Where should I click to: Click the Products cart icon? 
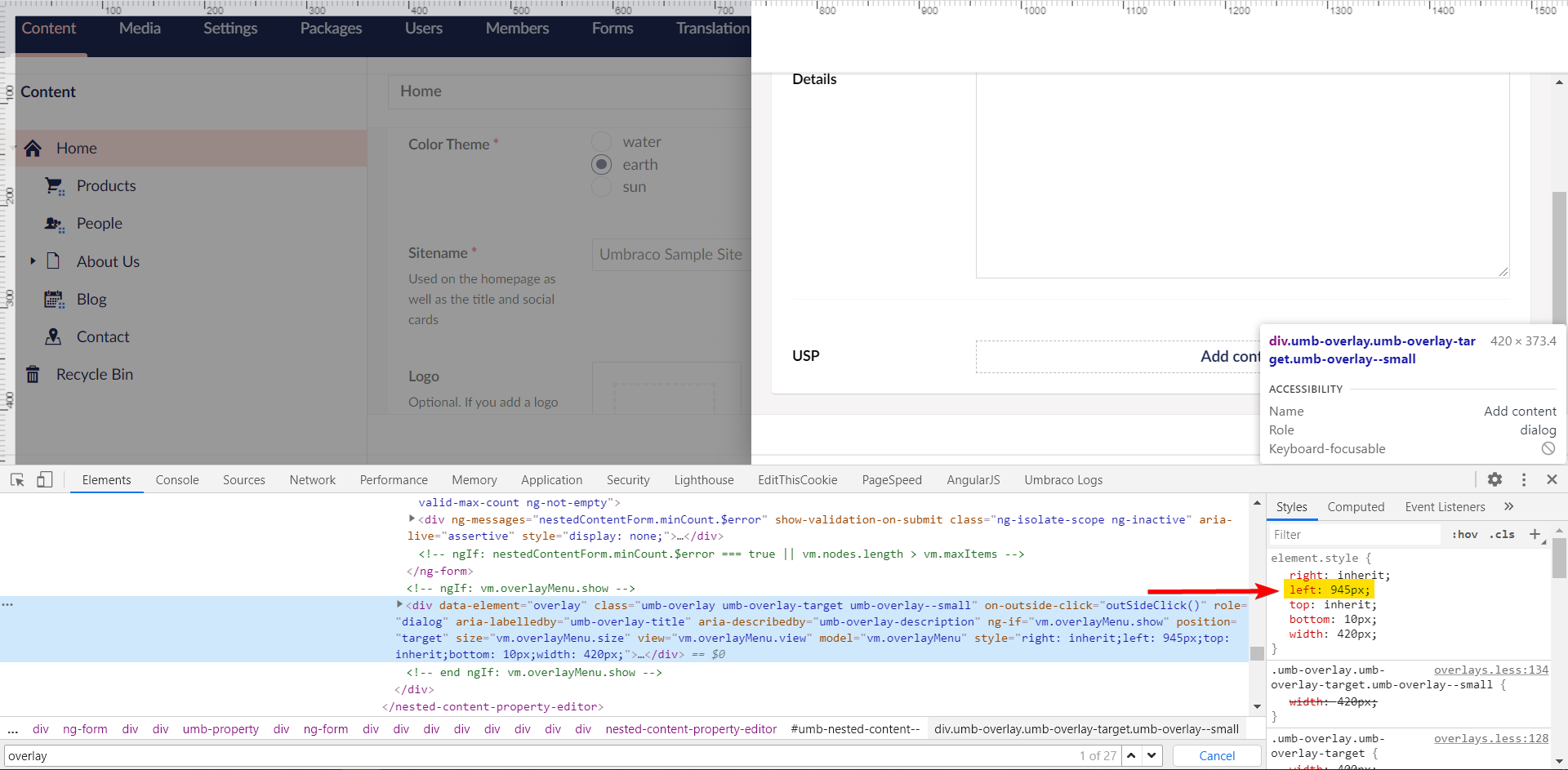[54, 185]
